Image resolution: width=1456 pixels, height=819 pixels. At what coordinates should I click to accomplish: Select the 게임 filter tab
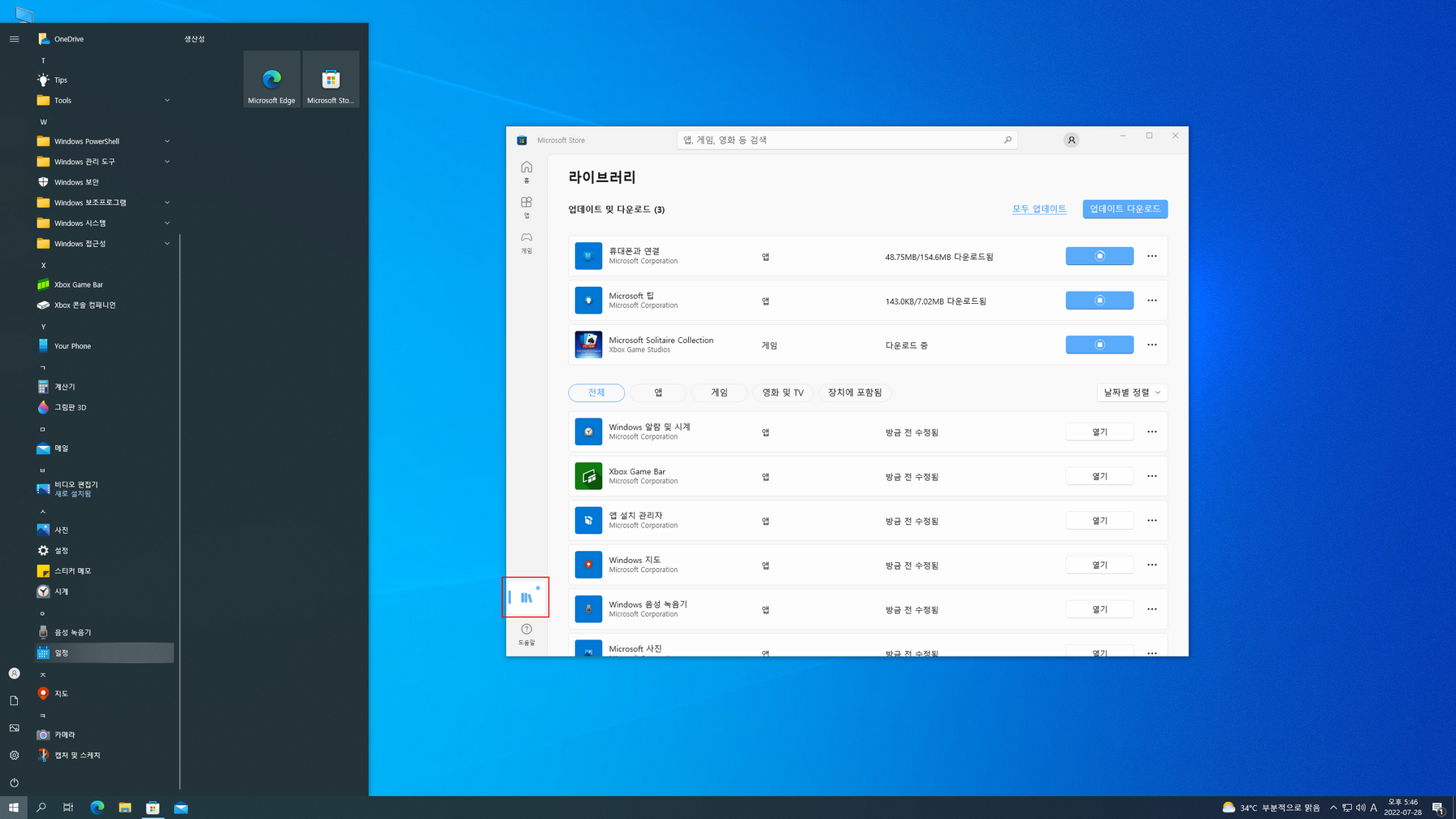click(719, 392)
